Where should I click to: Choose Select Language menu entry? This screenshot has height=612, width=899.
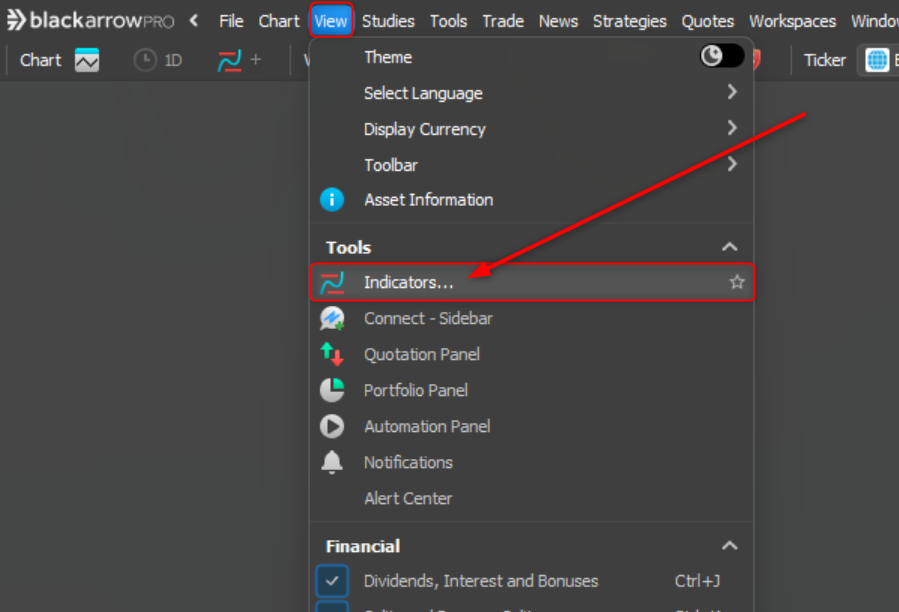pyautogui.click(x=531, y=93)
